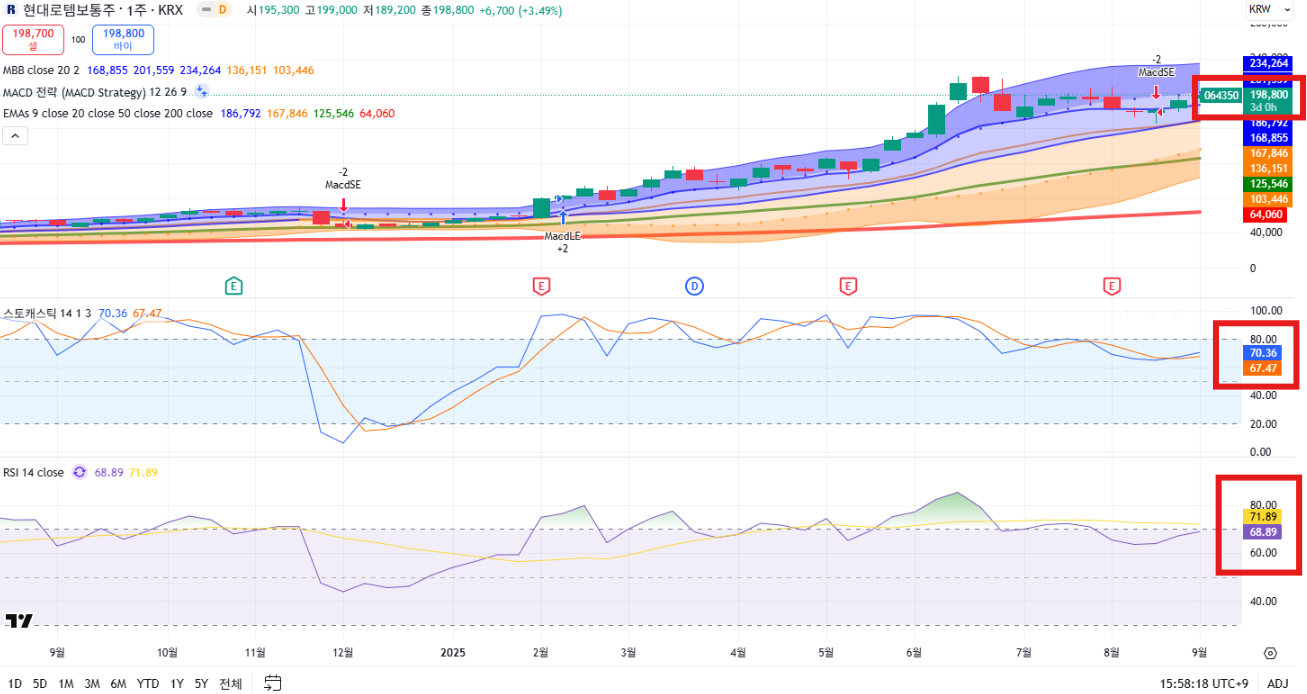Click the 시195,300 open value
This screenshot has width=1307, height=694.
[x=274, y=10]
